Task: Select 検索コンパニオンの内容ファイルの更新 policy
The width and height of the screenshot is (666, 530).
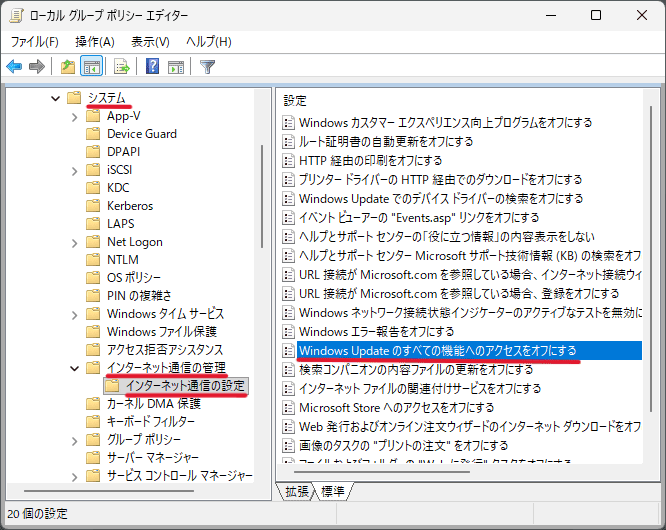Action: [x=416, y=369]
